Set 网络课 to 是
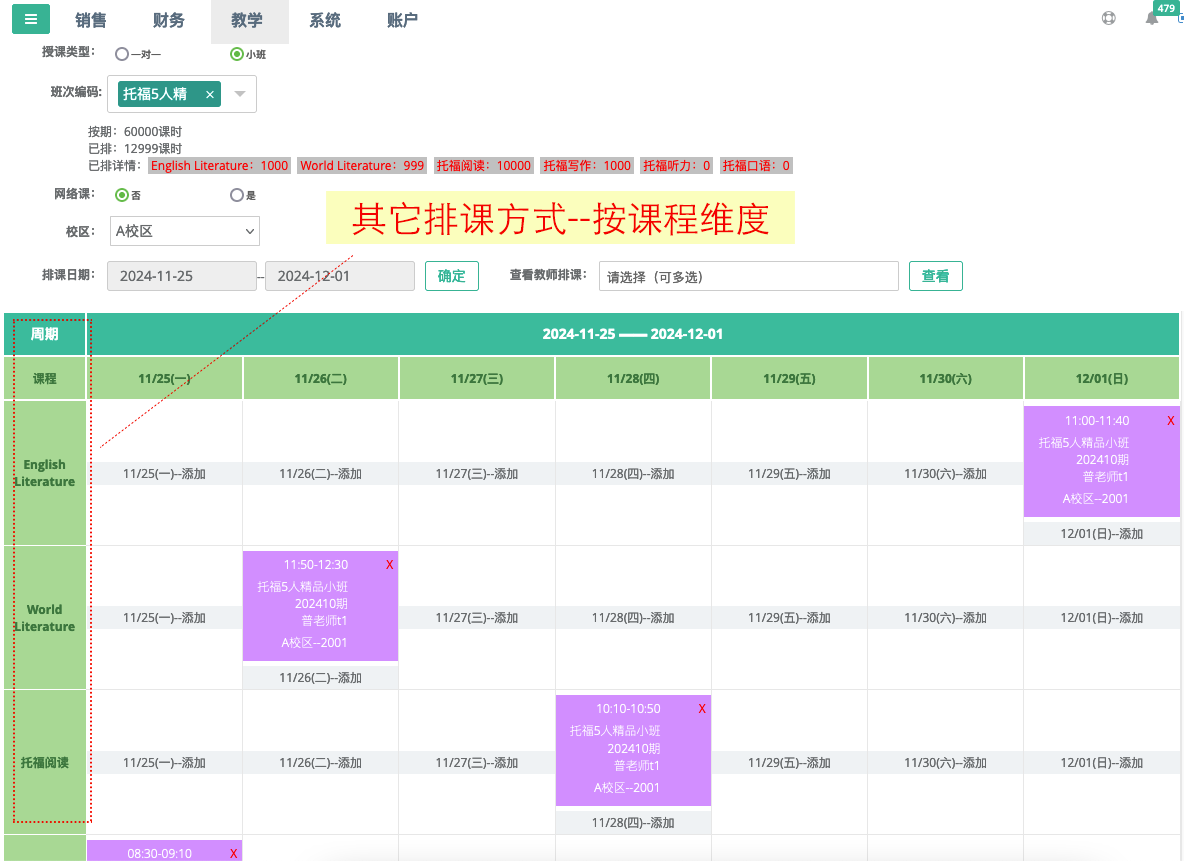The image size is (1184, 861). tap(237, 196)
